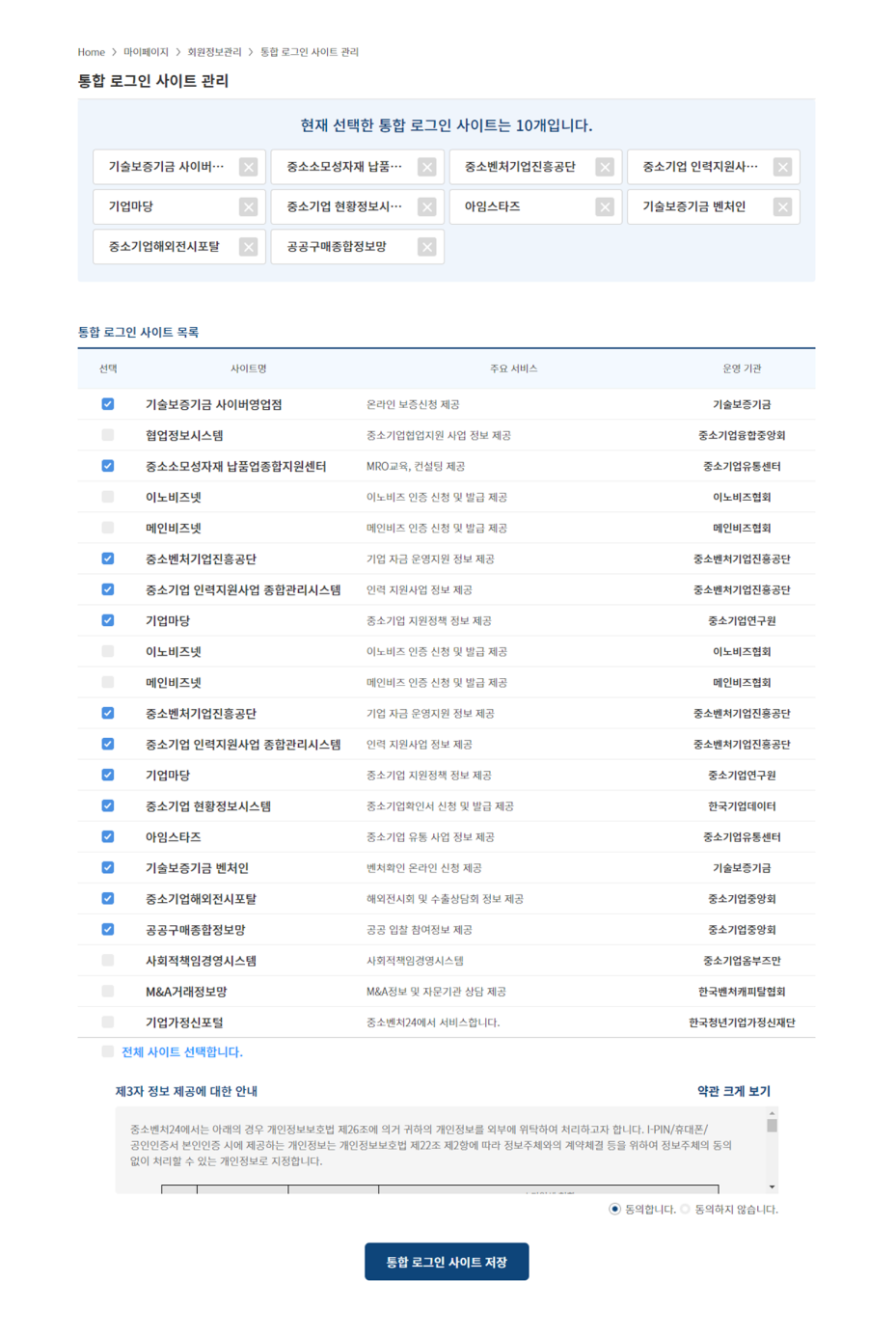Click the 통합 로그인 사이트 저장 button
Image resolution: width=896 pixels, height=1336 pixels.
tap(447, 1262)
